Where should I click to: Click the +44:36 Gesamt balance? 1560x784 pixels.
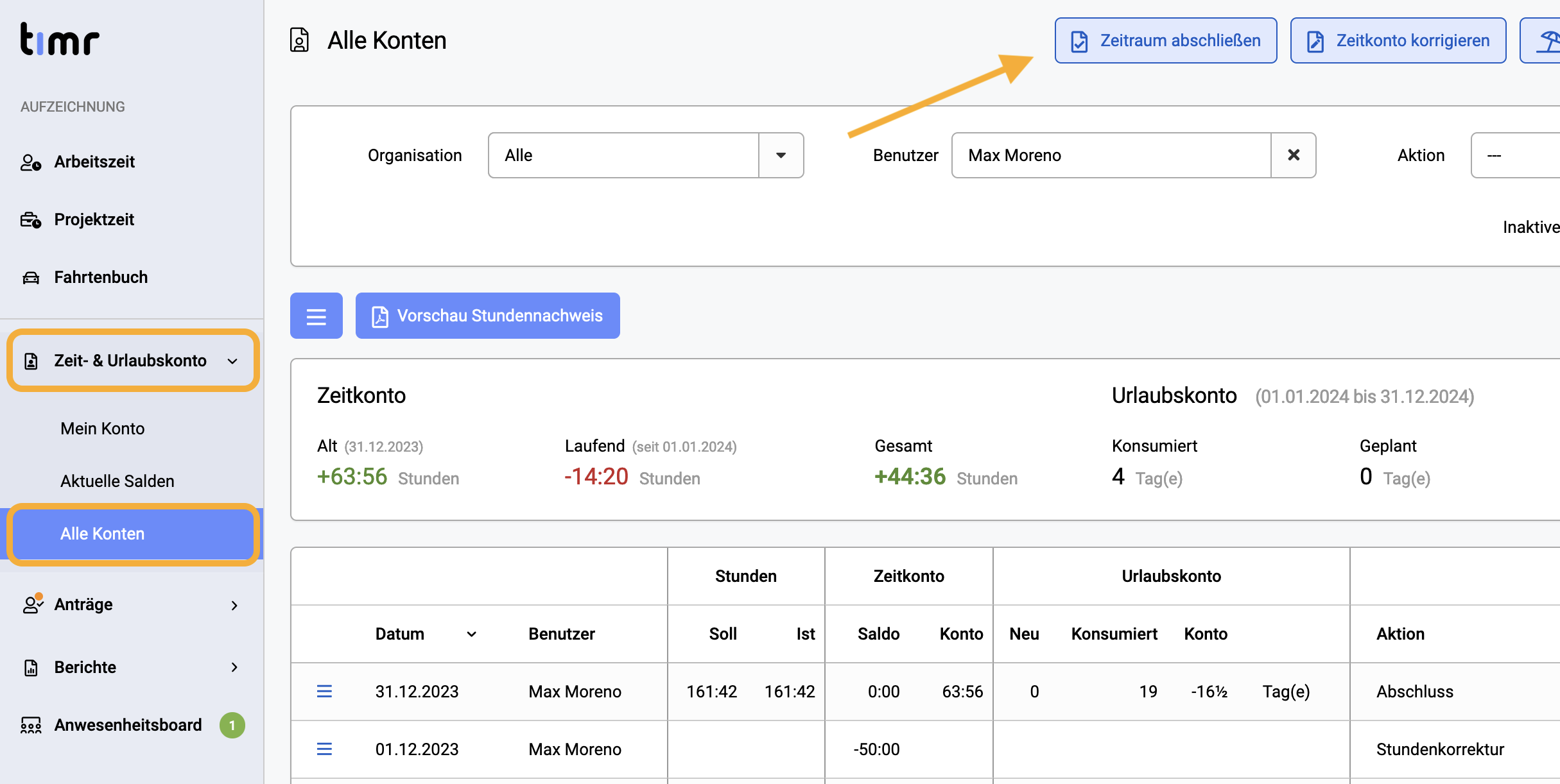pos(910,477)
